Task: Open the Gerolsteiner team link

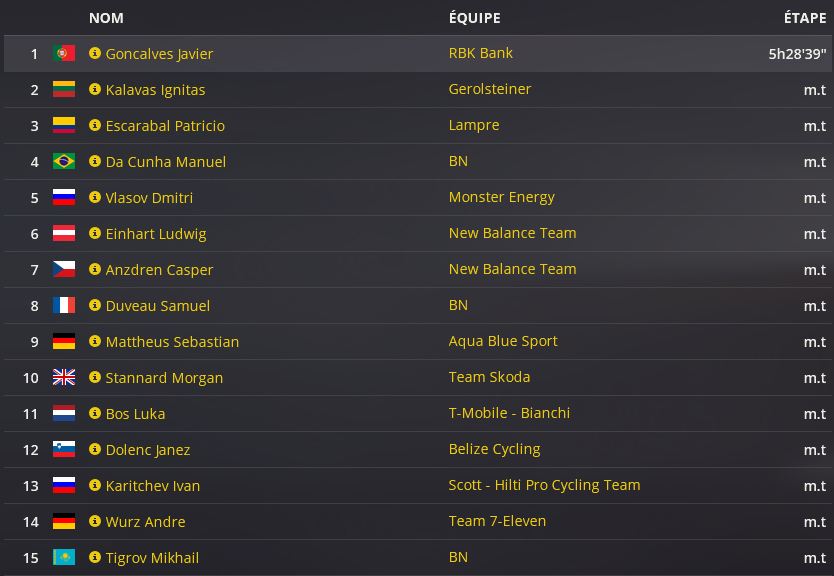Action: tap(490, 89)
